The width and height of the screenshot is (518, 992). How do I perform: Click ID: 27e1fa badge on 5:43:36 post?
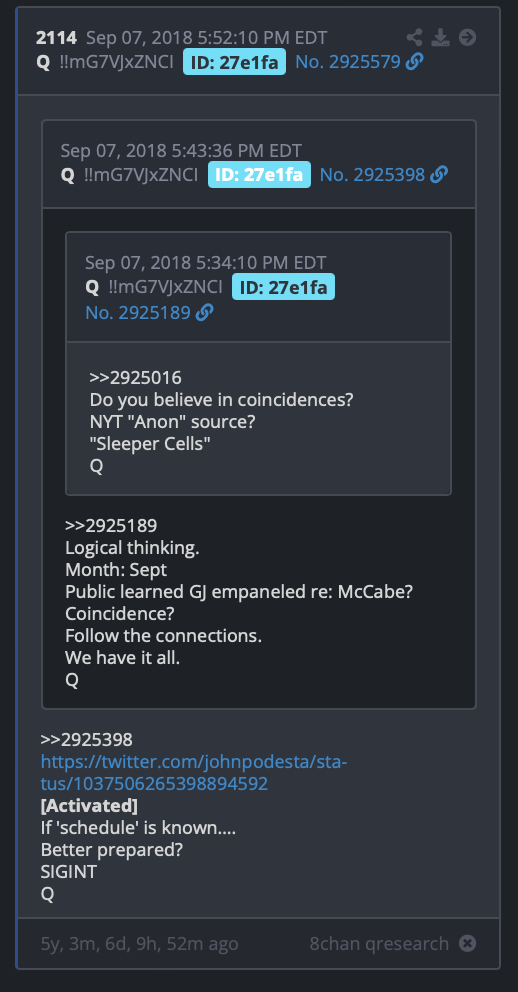point(259,175)
